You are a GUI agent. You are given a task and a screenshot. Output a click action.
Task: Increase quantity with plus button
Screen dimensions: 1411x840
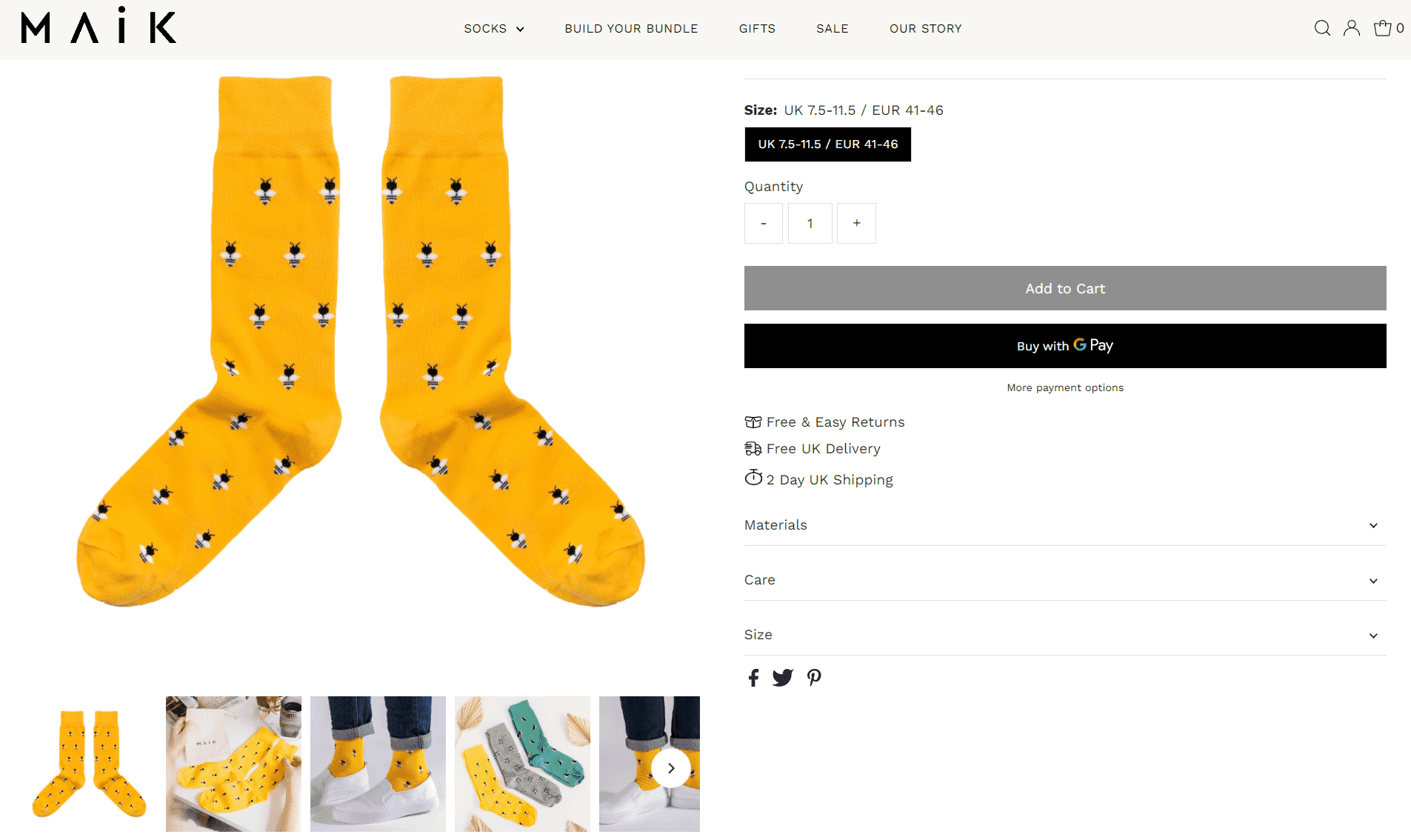pyautogui.click(x=856, y=223)
